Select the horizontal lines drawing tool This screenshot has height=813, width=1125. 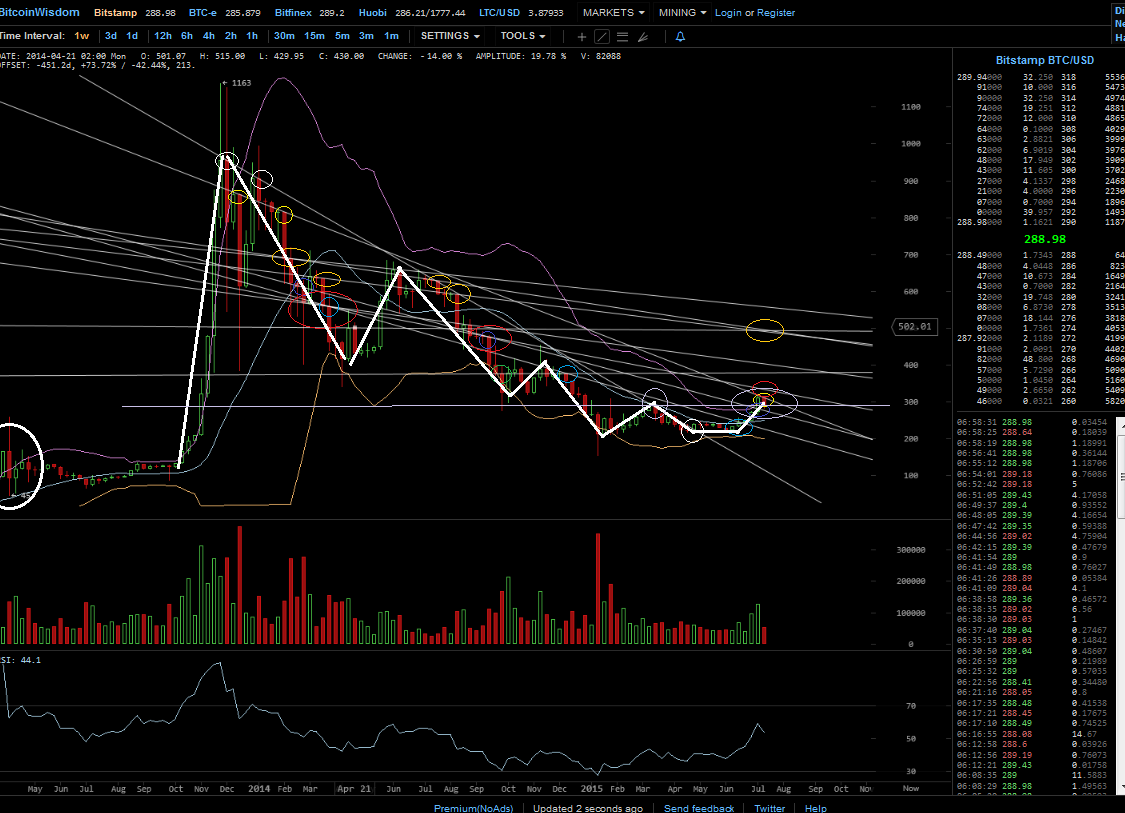(x=622, y=37)
